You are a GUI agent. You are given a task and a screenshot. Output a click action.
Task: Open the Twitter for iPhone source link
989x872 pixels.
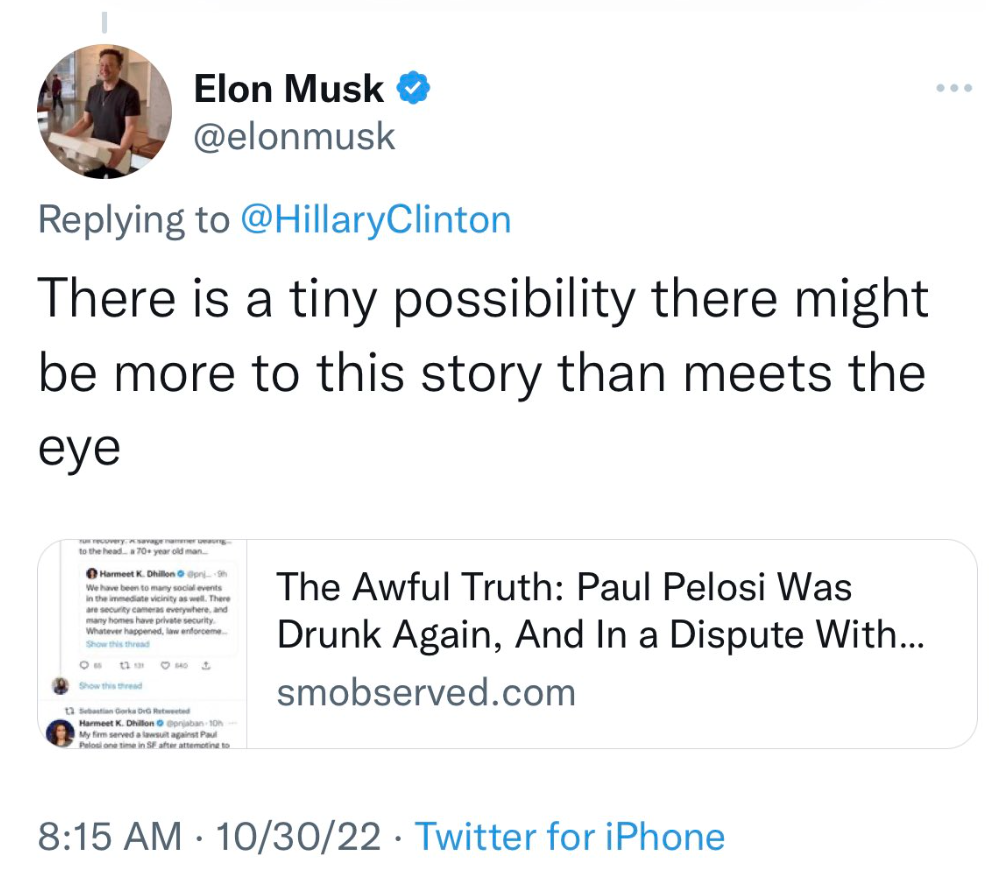tap(569, 836)
